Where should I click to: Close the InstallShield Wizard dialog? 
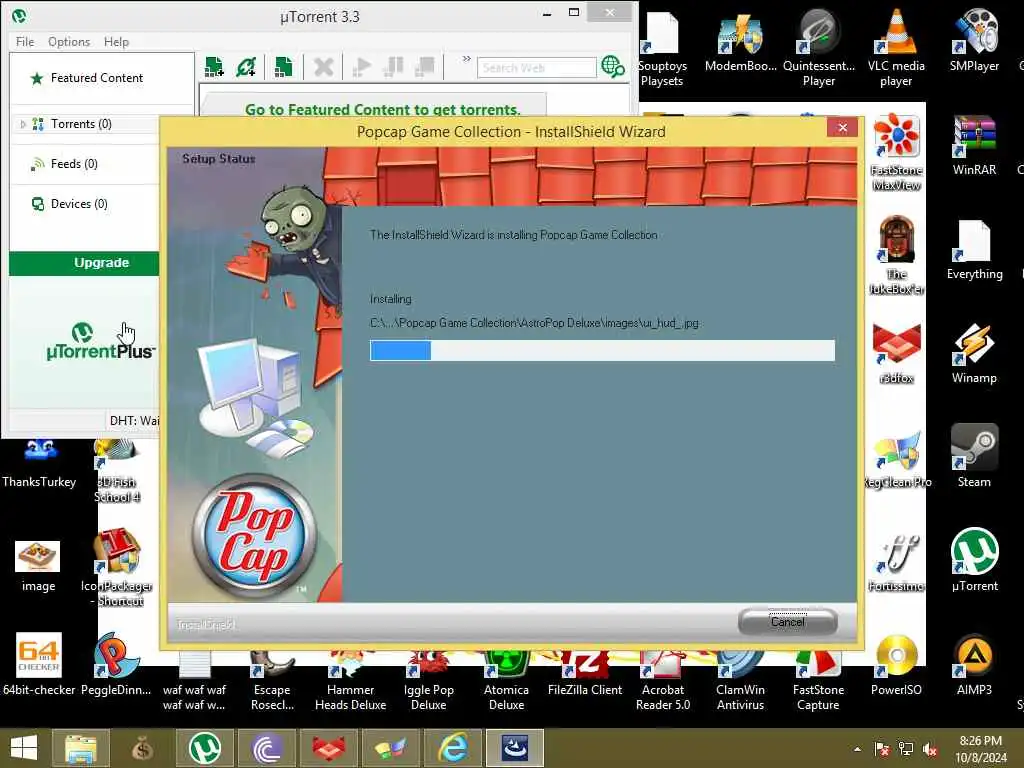(842, 127)
